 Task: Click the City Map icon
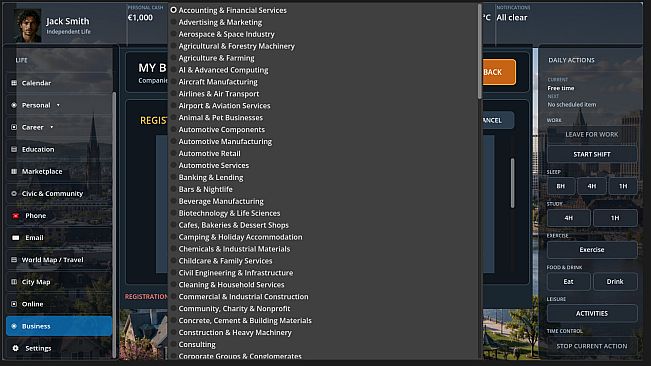14,282
